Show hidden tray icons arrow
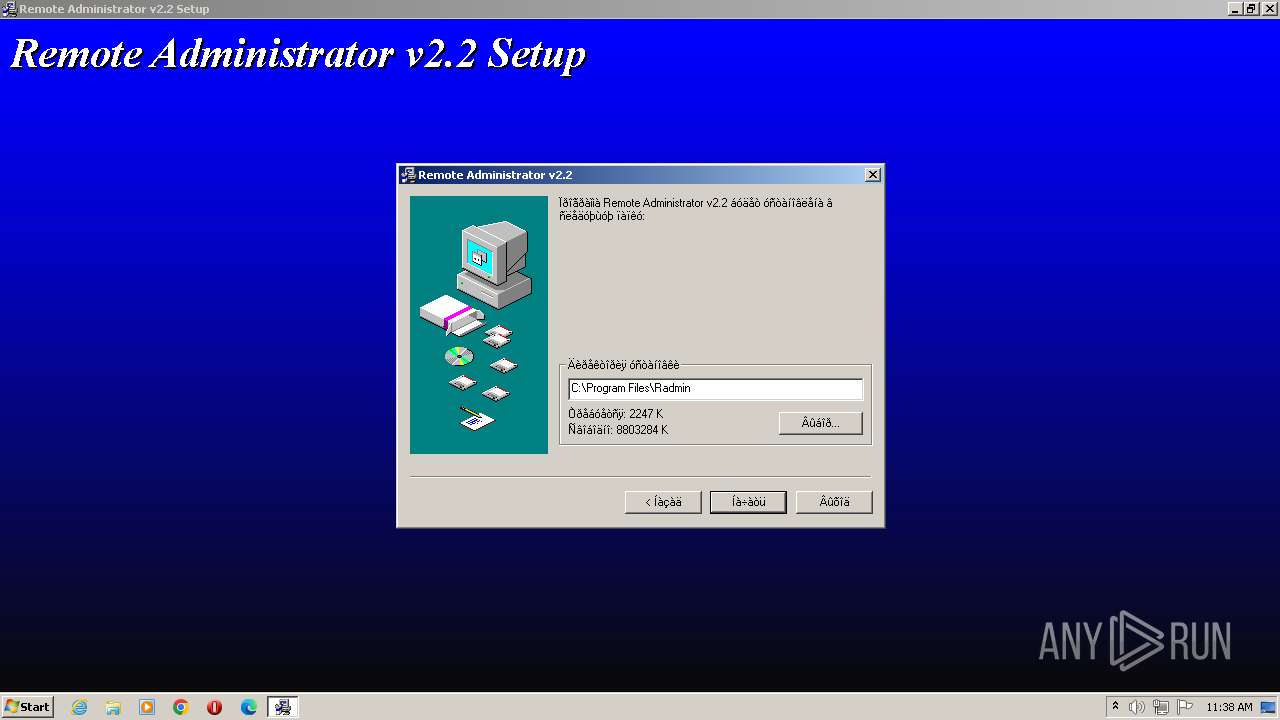 click(1115, 707)
